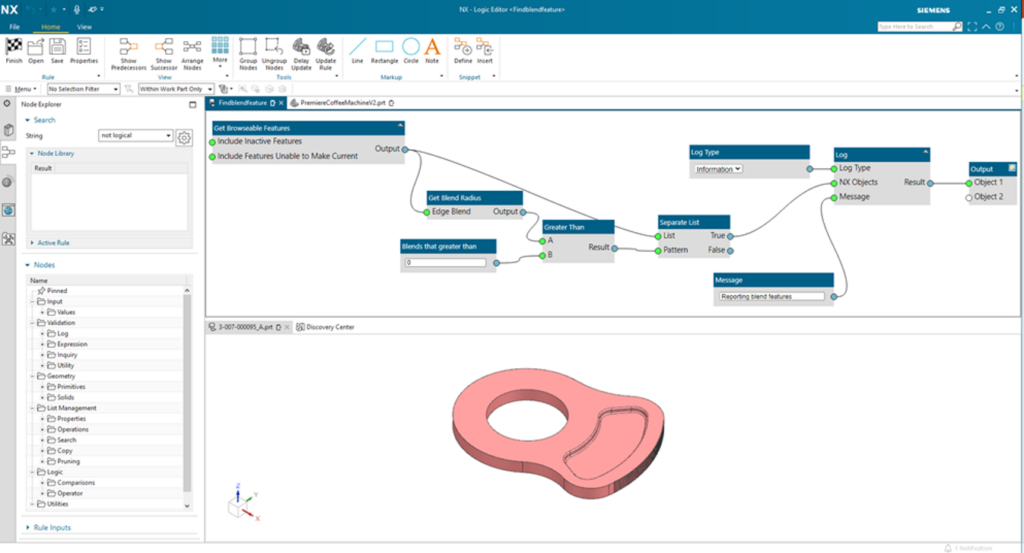1024x553 pixels.
Task: Click the Define snippet icon
Action: (462, 47)
